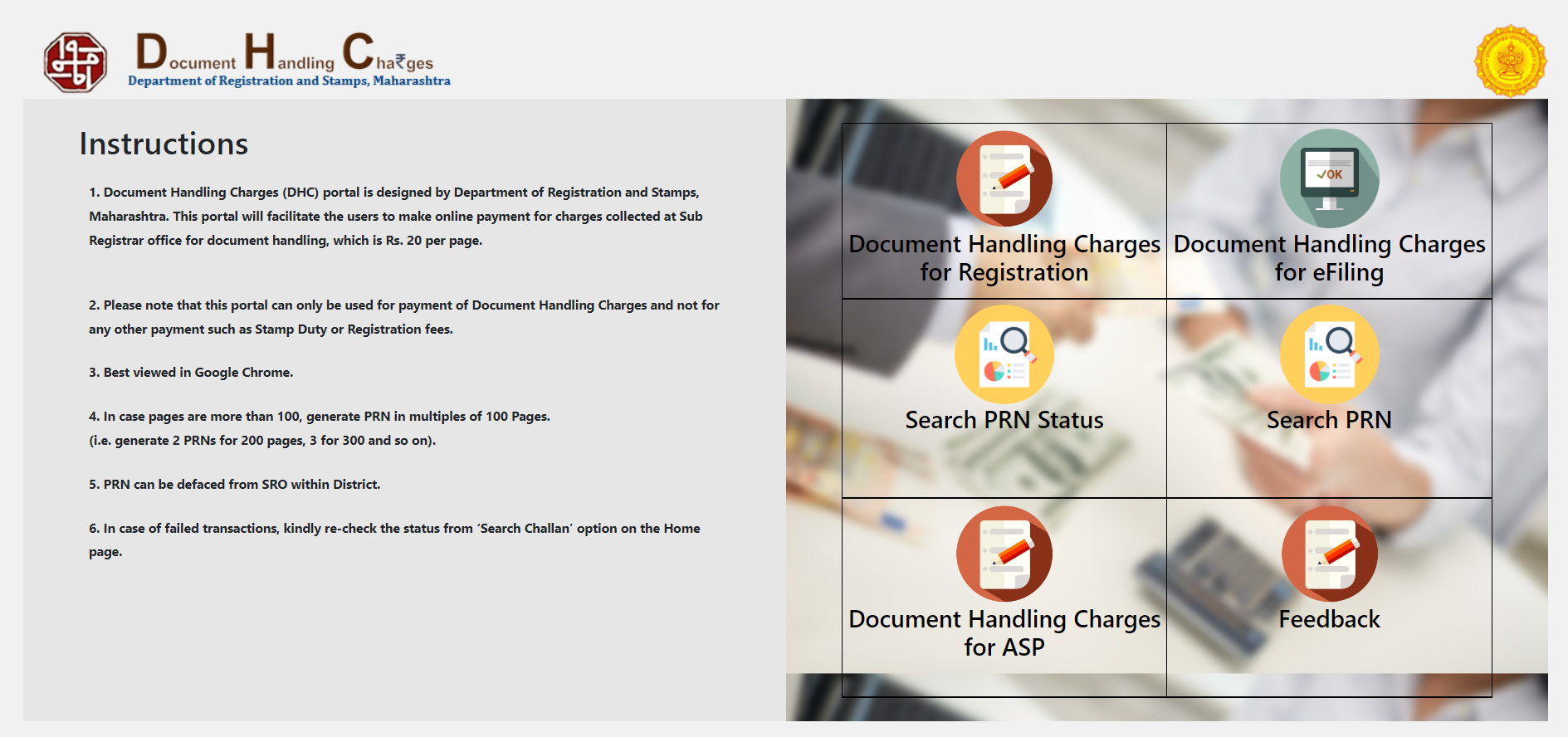1568x737 pixels.
Task: Click the ASP charges pencil-document icon
Action: (x=1004, y=554)
